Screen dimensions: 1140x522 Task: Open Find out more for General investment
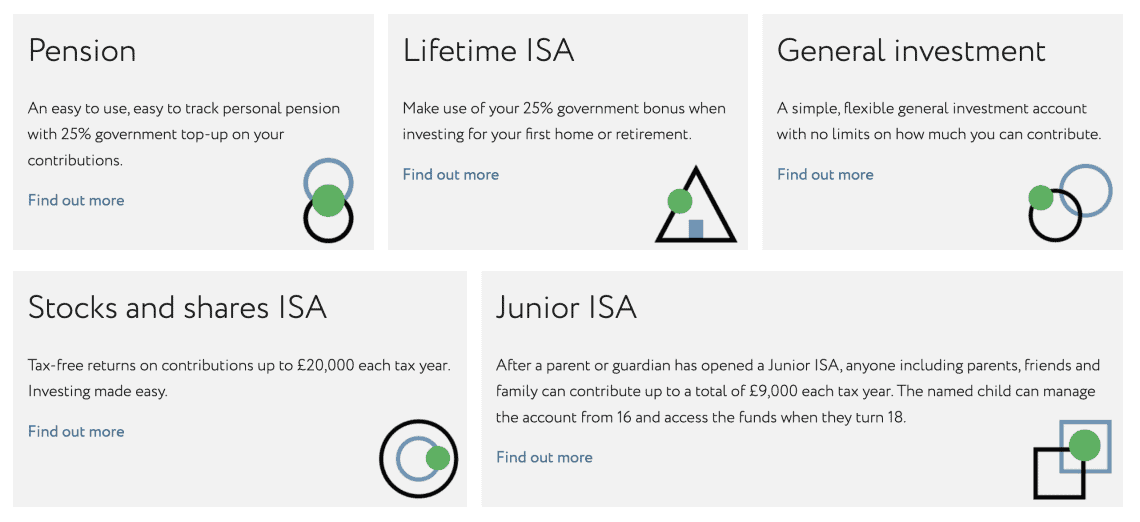[x=825, y=174]
